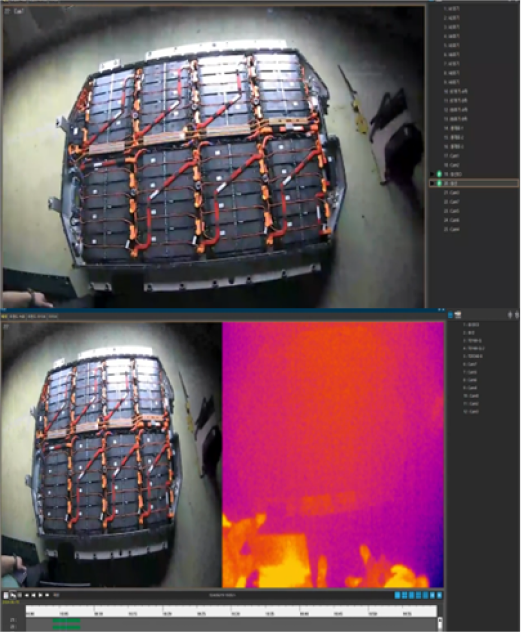The width and height of the screenshot is (521, 632).
Task: Click the thermal infrared video pane
Action: (x=333, y=455)
